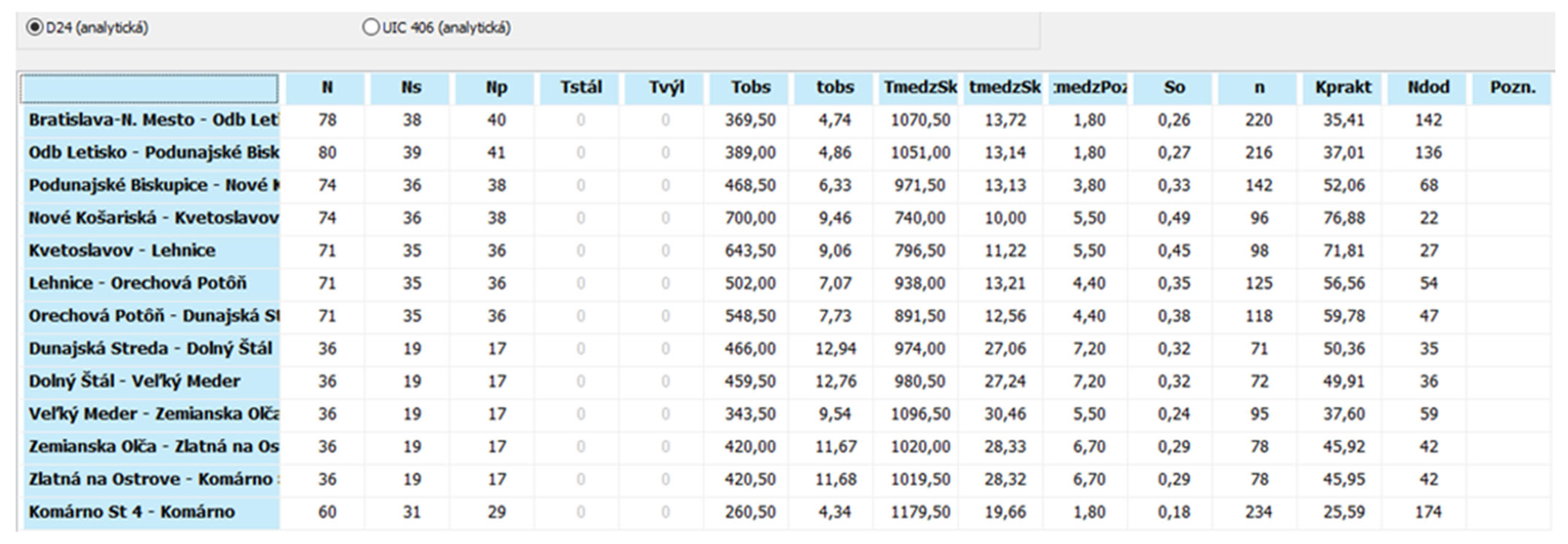Screen dimensions: 1568x544
Task: Click the Ndod value 174 cell
Action: point(1428,512)
